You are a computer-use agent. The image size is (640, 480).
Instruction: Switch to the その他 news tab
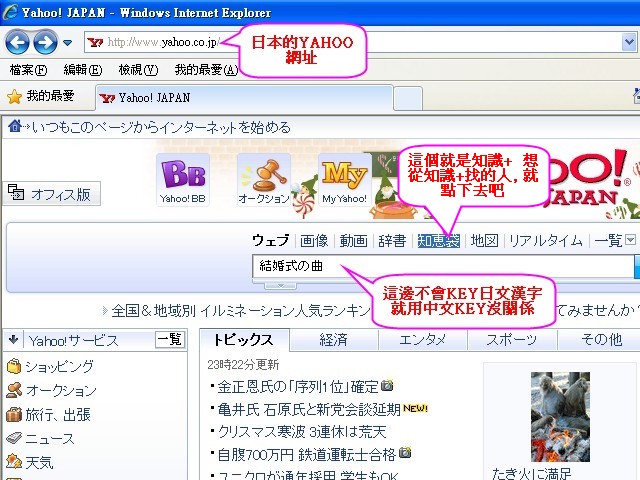coord(600,340)
